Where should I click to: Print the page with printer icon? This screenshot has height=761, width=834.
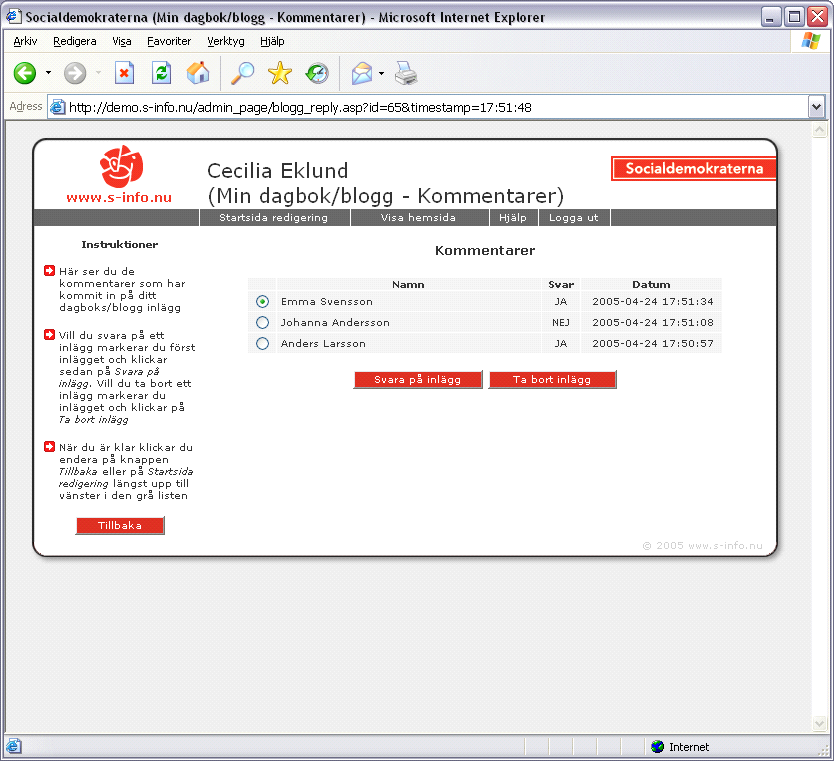tap(406, 73)
